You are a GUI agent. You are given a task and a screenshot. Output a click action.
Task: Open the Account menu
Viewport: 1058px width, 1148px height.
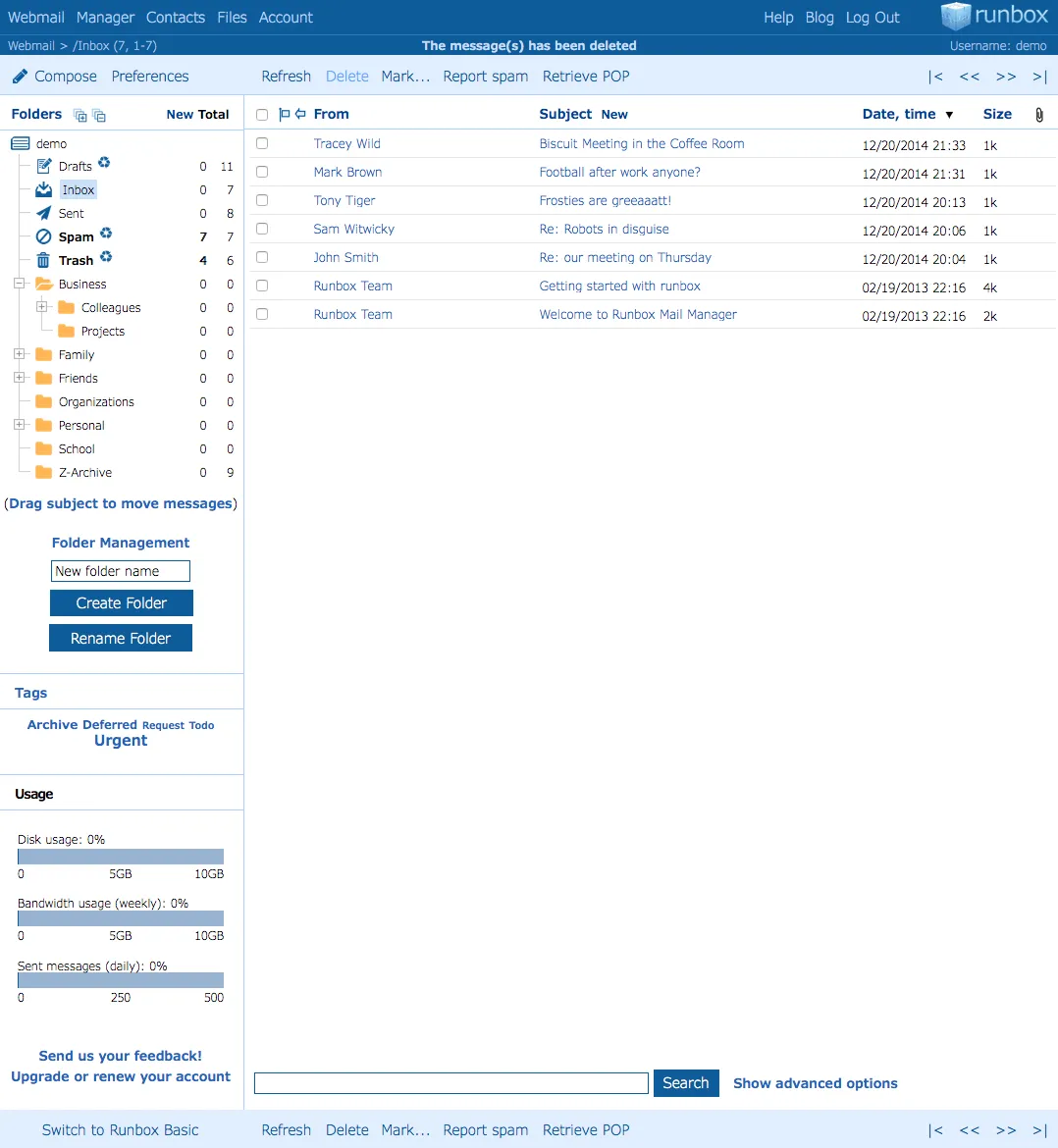pyautogui.click(x=286, y=17)
